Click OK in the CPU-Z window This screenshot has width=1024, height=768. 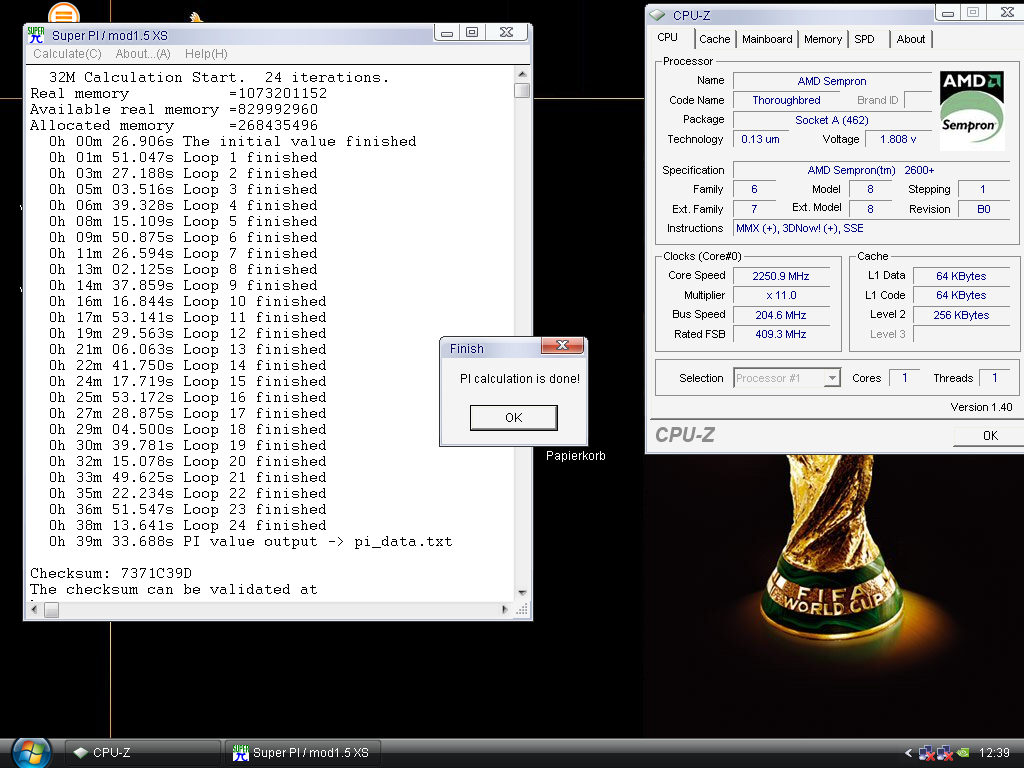990,436
